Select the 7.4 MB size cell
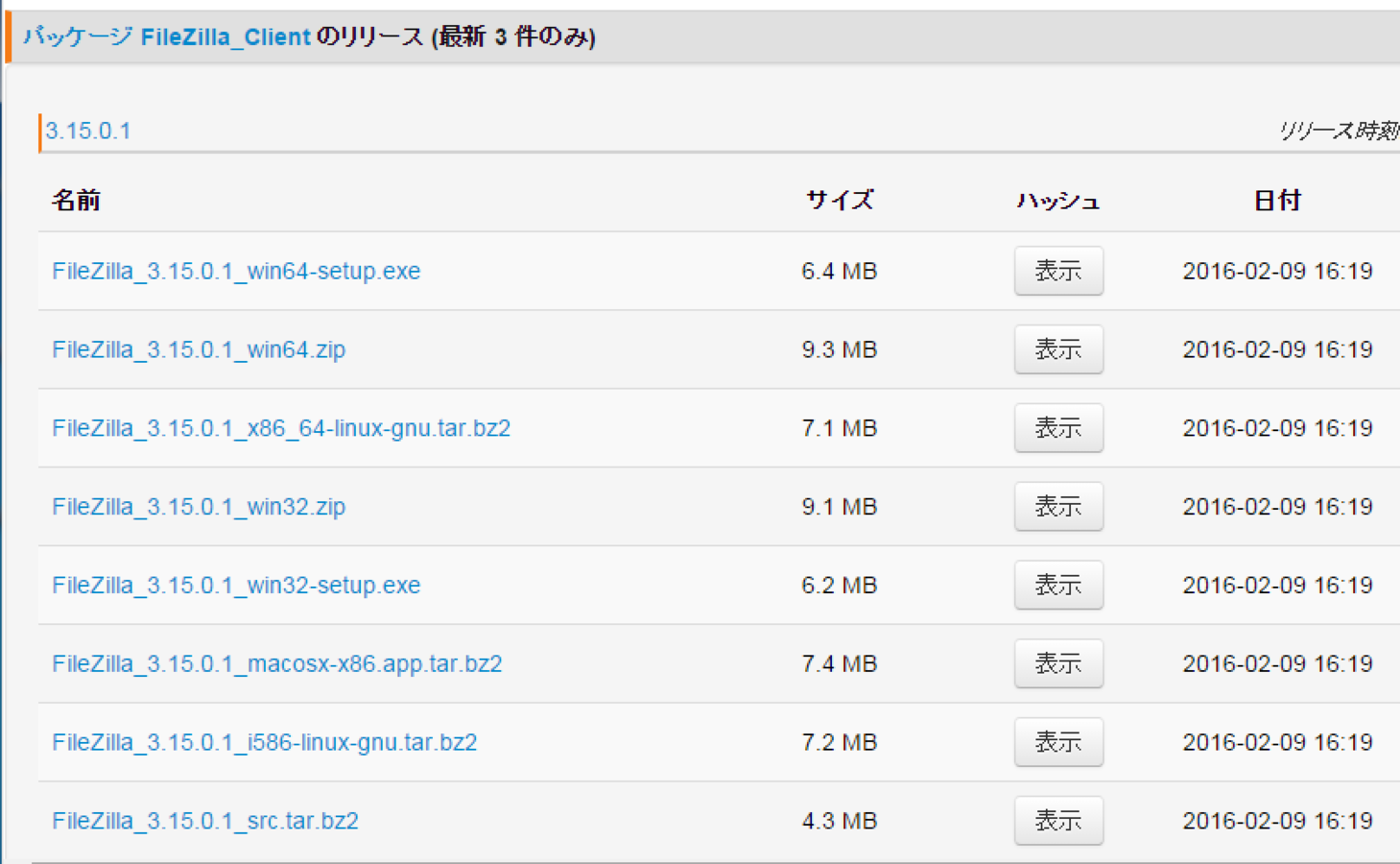This screenshot has width=1400, height=864. click(840, 665)
